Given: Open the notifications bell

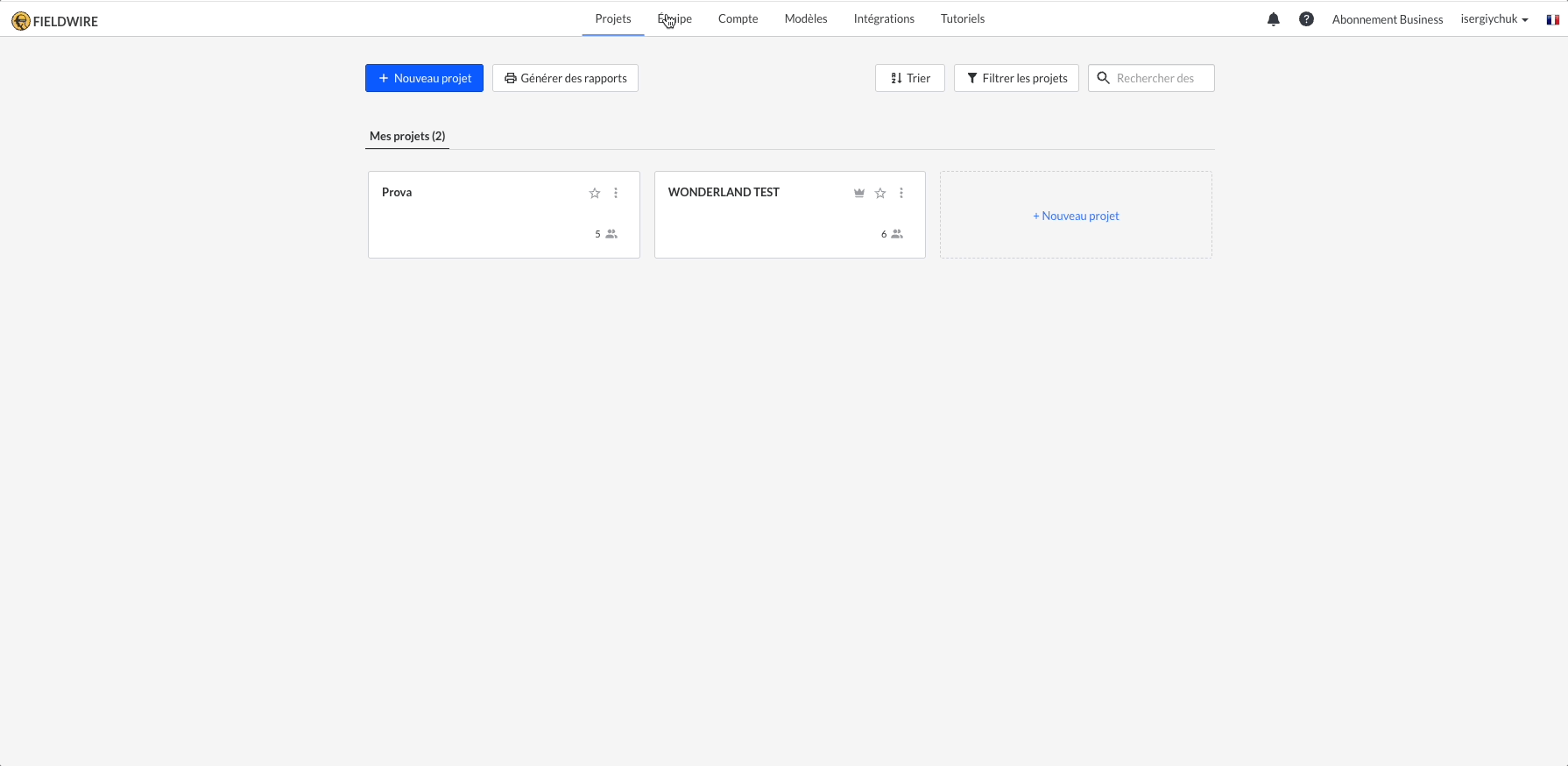Looking at the screenshot, I should [1273, 19].
